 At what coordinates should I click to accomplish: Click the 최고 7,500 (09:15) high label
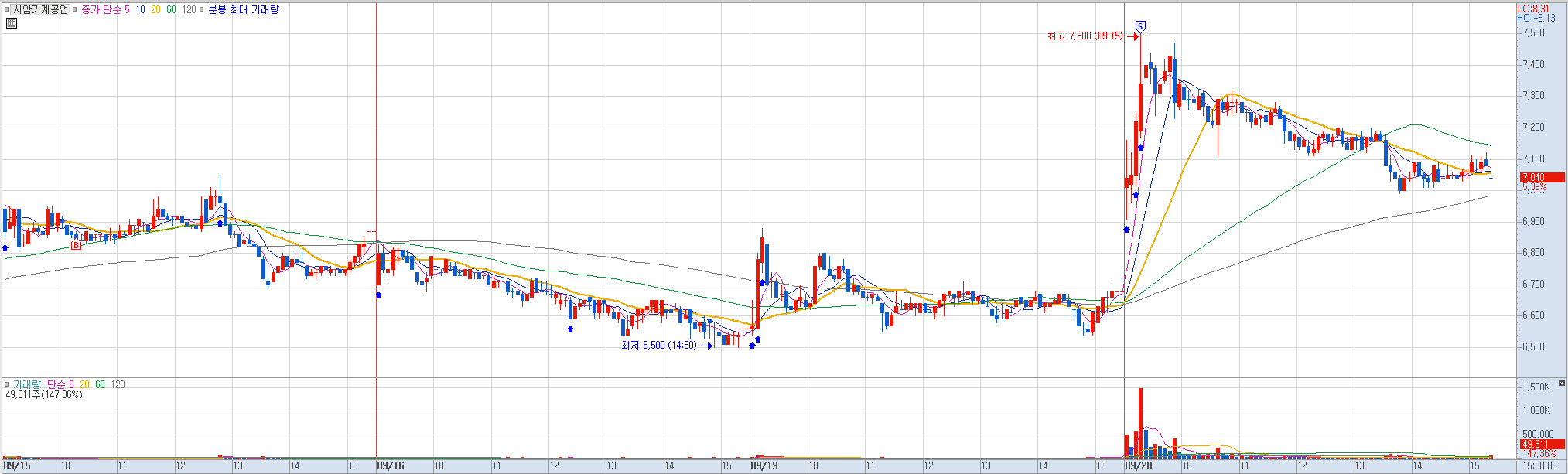click(x=1085, y=36)
